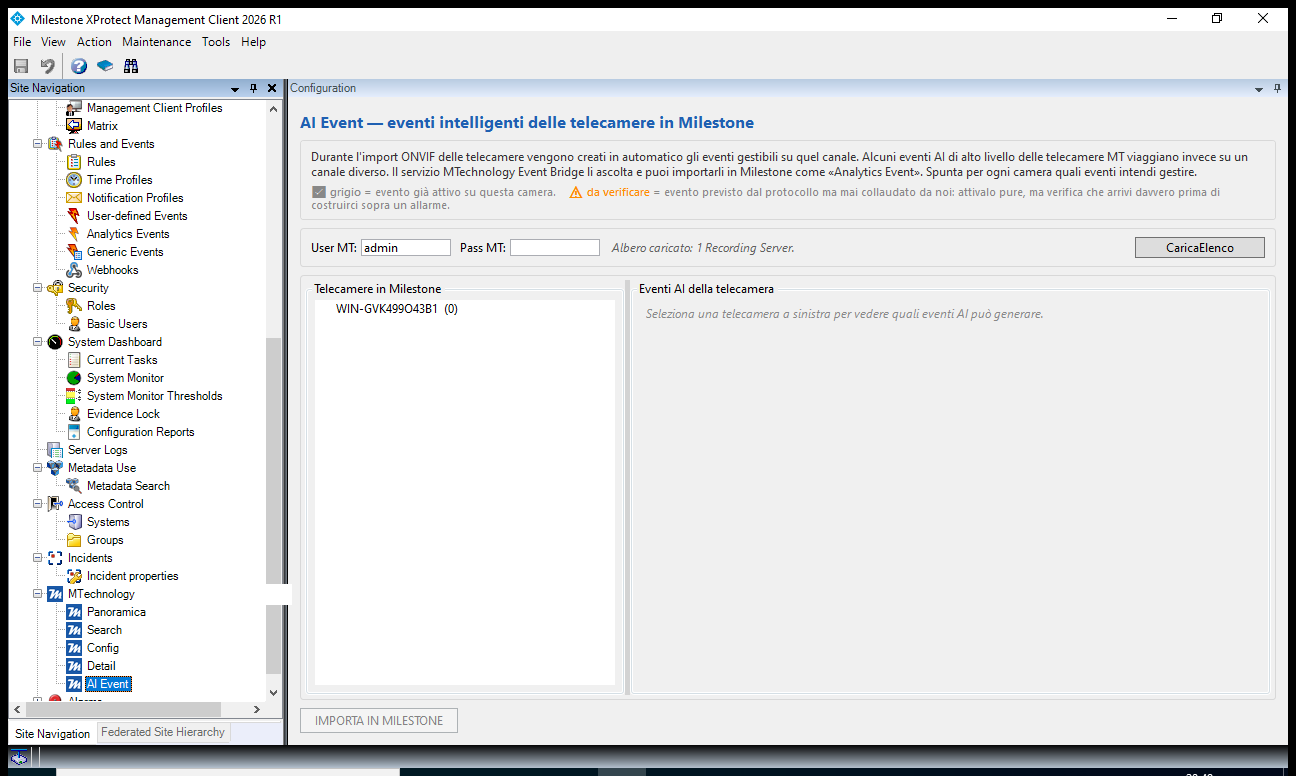Click the binoculars search icon in toolbar
This screenshot has width=1296, height=776.
point(131,66)
